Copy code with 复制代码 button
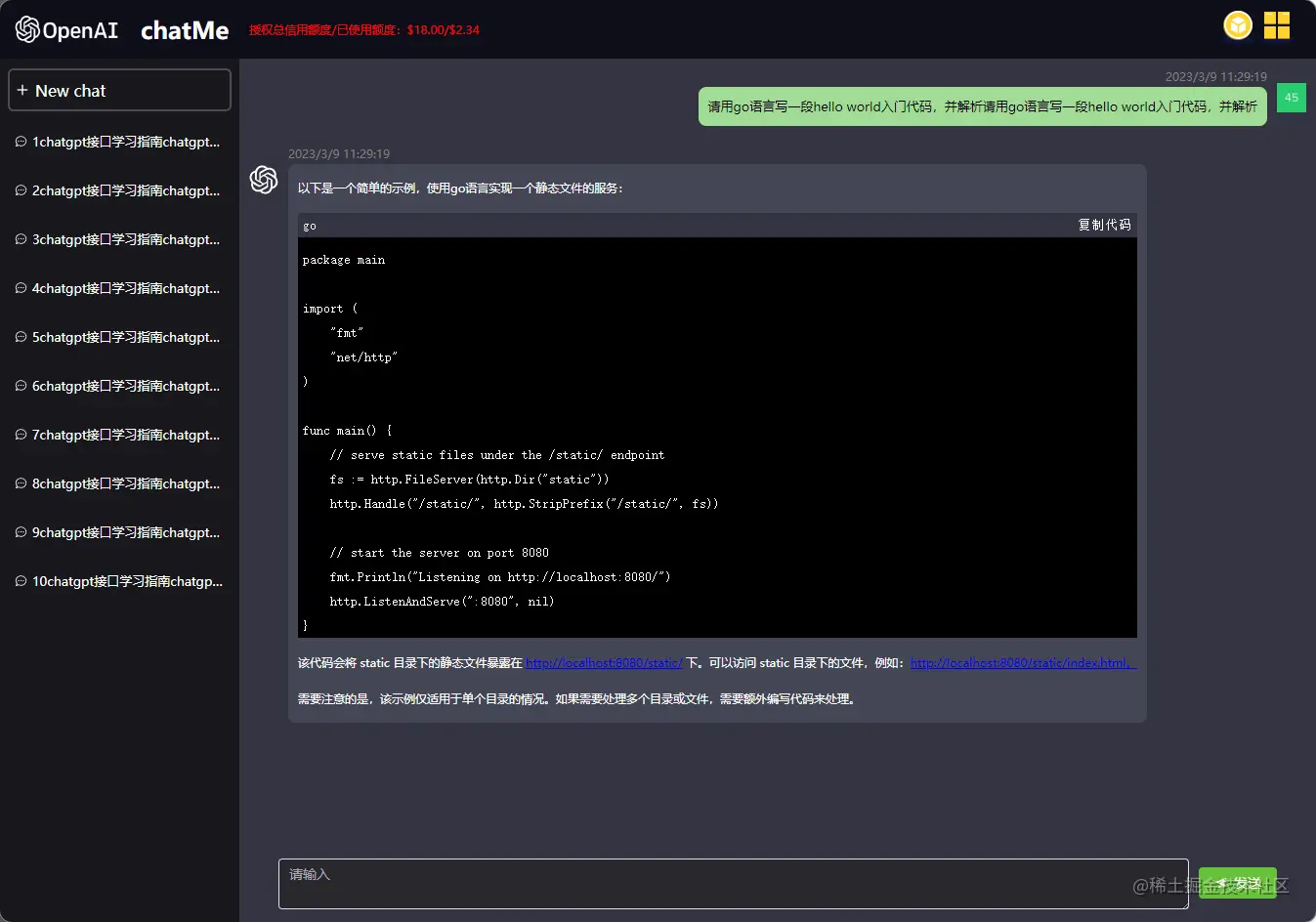Viewport: 1316px width, 922px height. click(x=1104, y=225)
